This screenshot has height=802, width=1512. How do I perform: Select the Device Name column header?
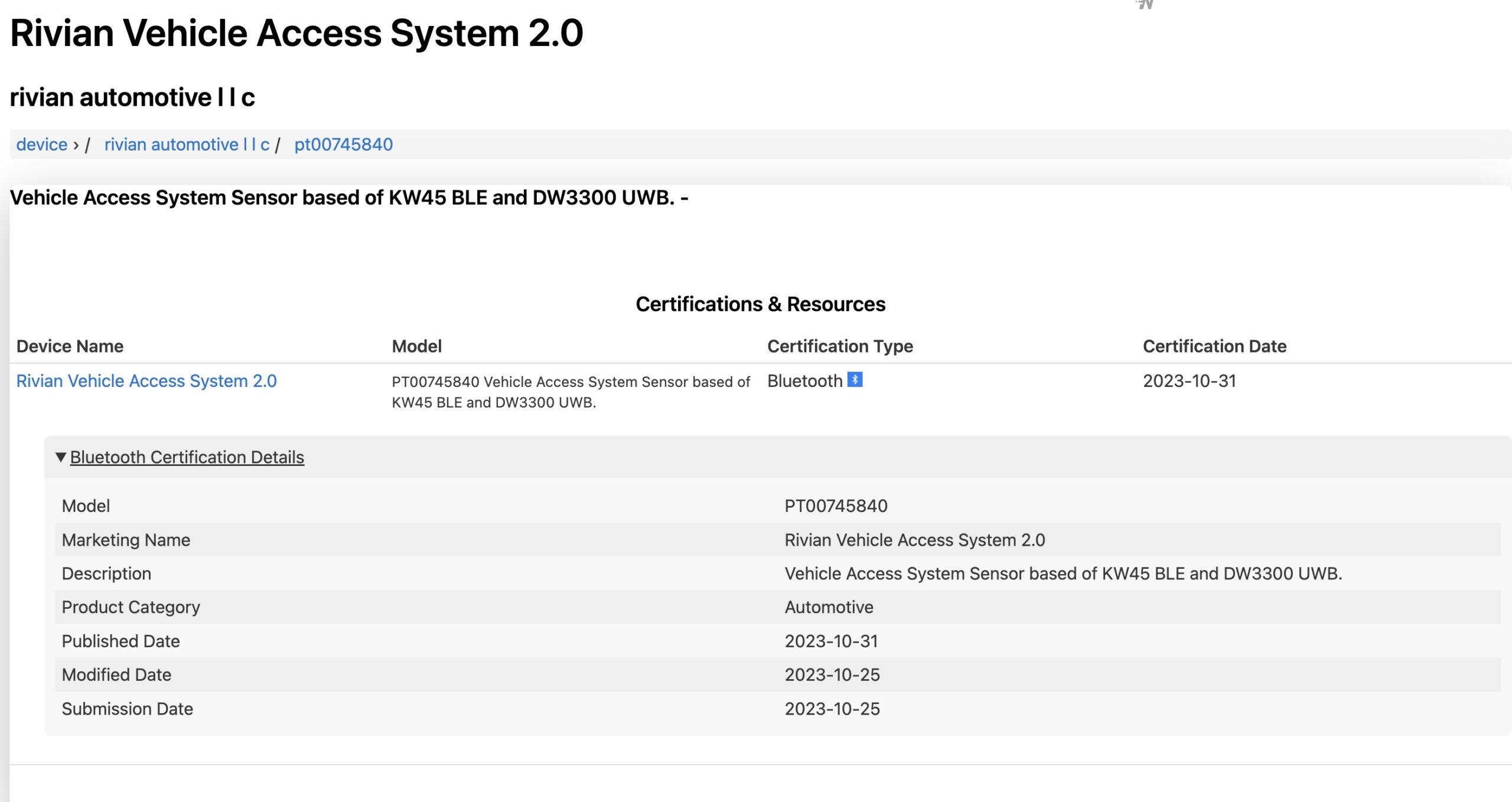70,345
